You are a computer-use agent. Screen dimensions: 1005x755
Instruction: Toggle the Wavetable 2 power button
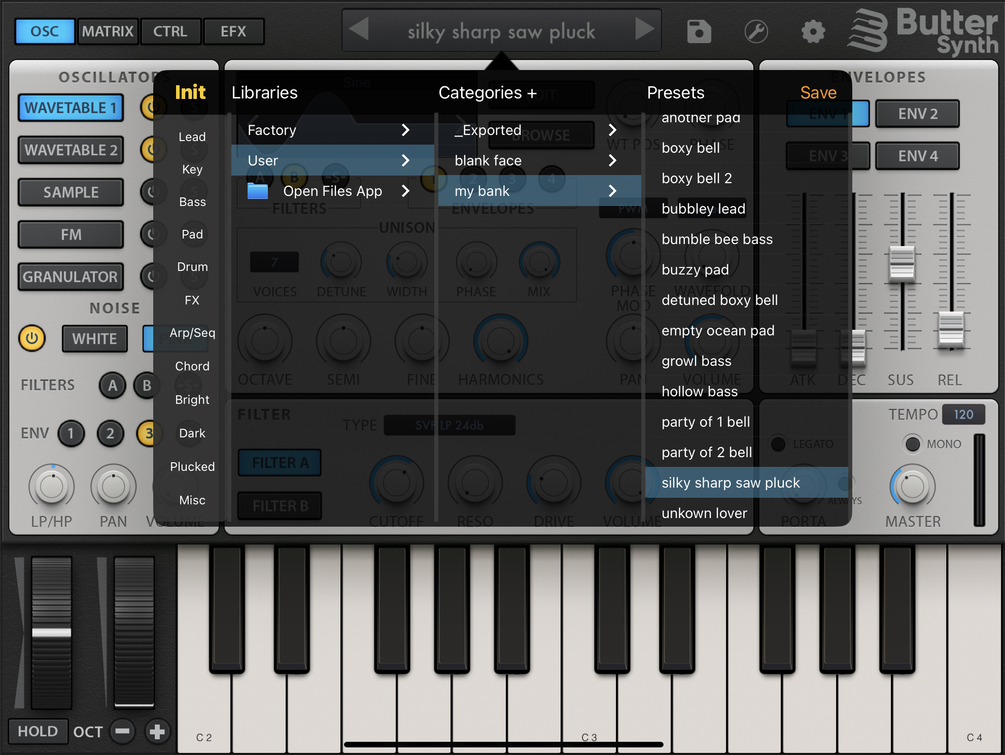coord(151,150)
